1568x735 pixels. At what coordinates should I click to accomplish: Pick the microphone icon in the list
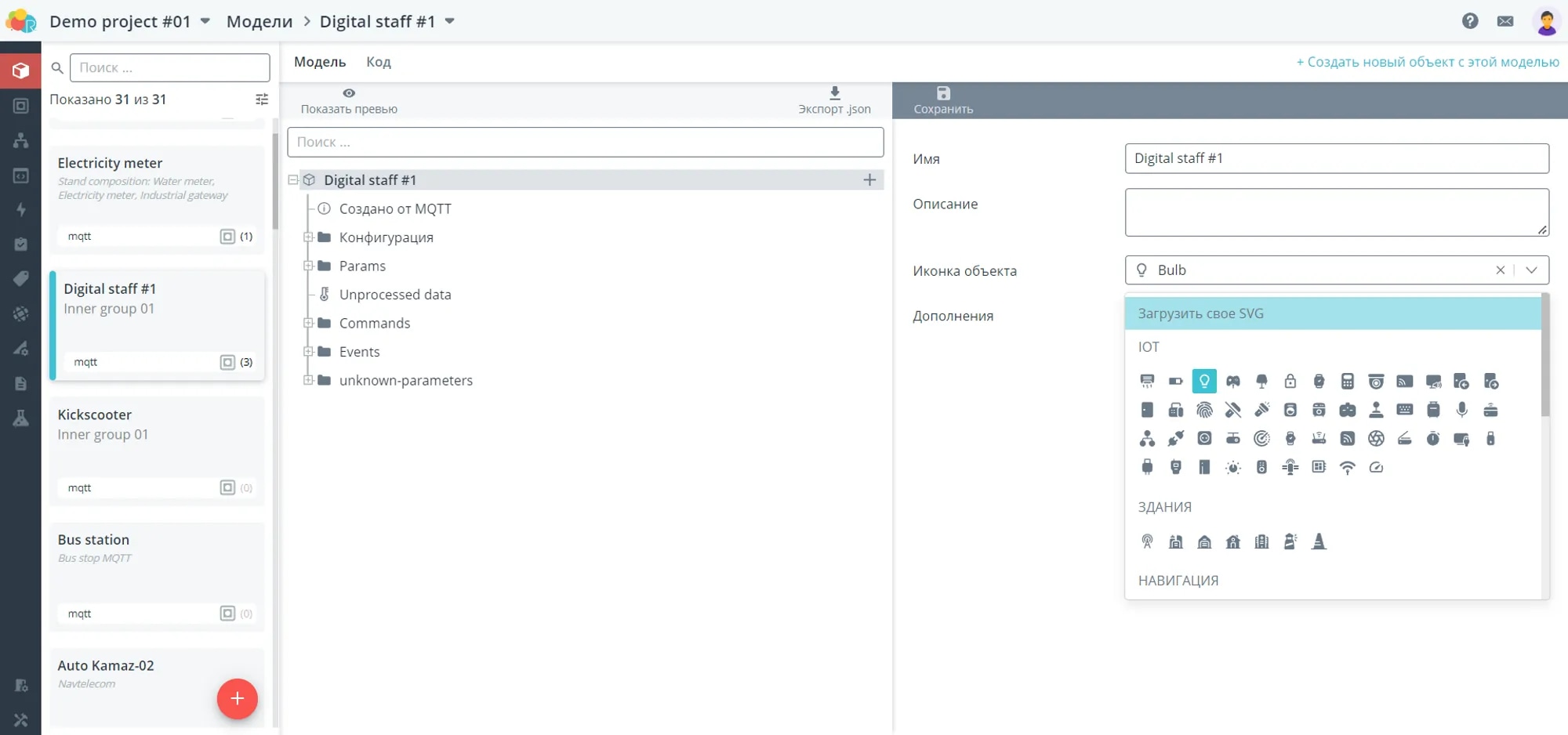[x=1461, y=410]
